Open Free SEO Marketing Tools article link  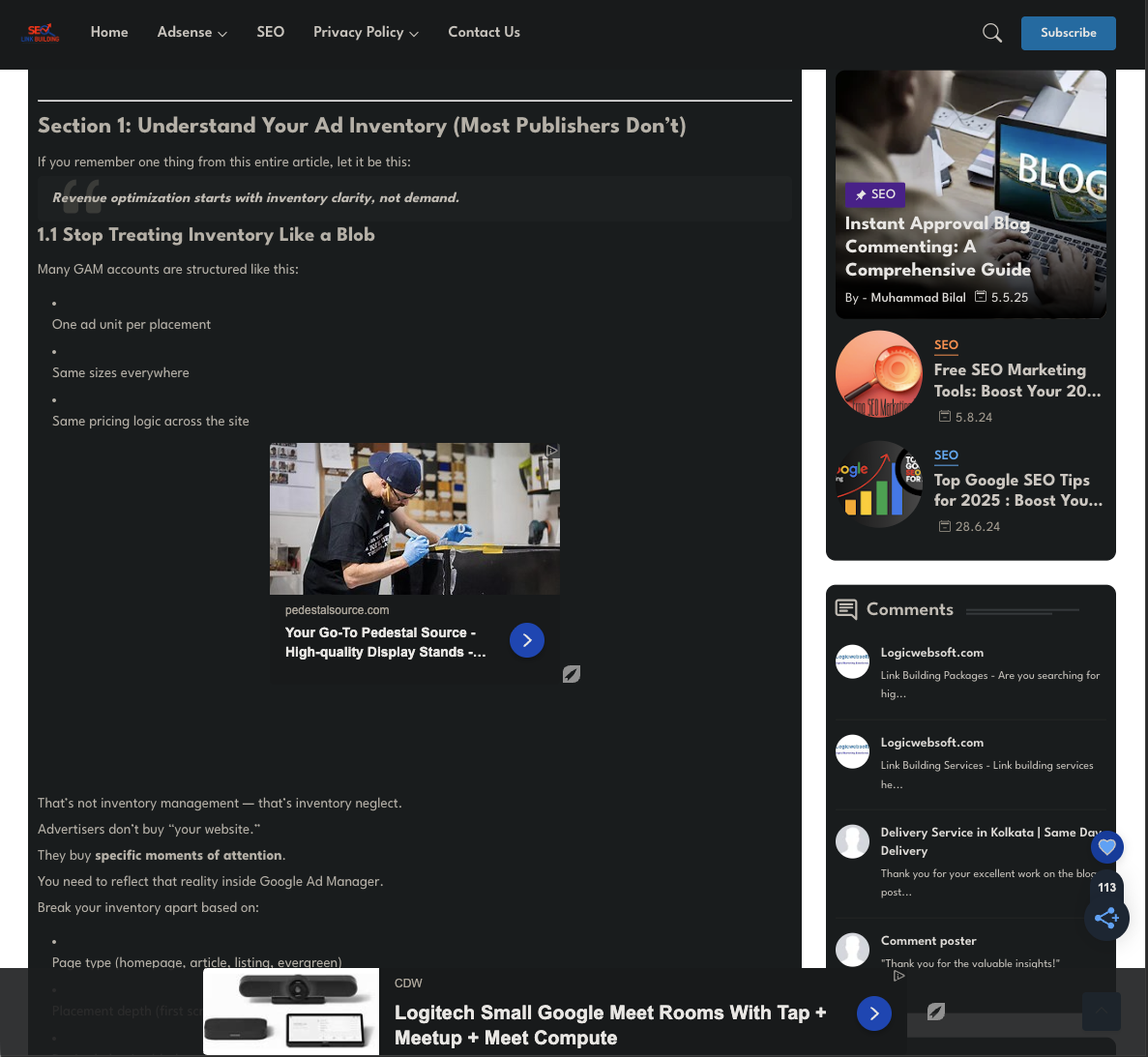[1016, 380]
